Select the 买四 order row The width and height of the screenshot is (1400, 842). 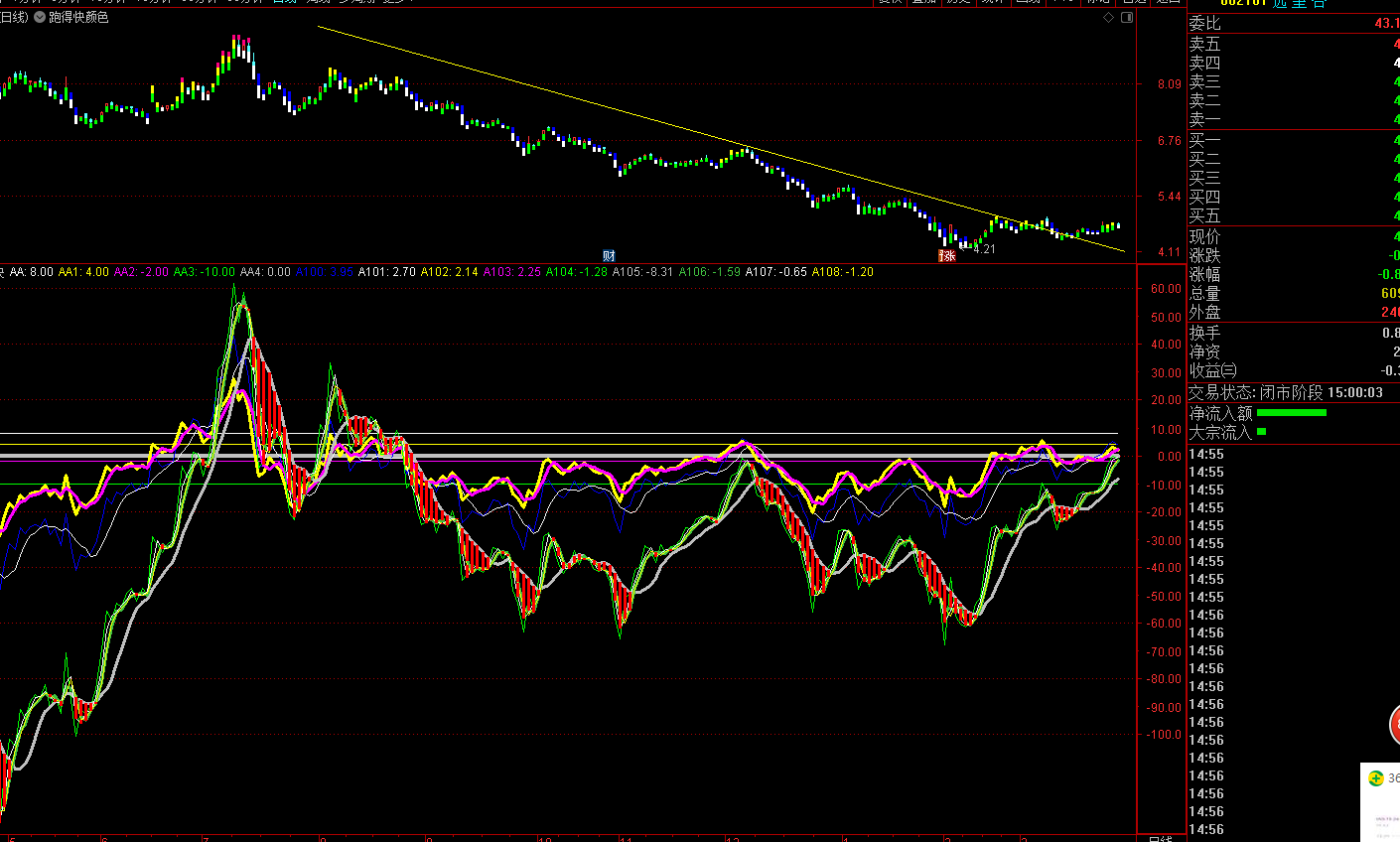click(1294, 197)
